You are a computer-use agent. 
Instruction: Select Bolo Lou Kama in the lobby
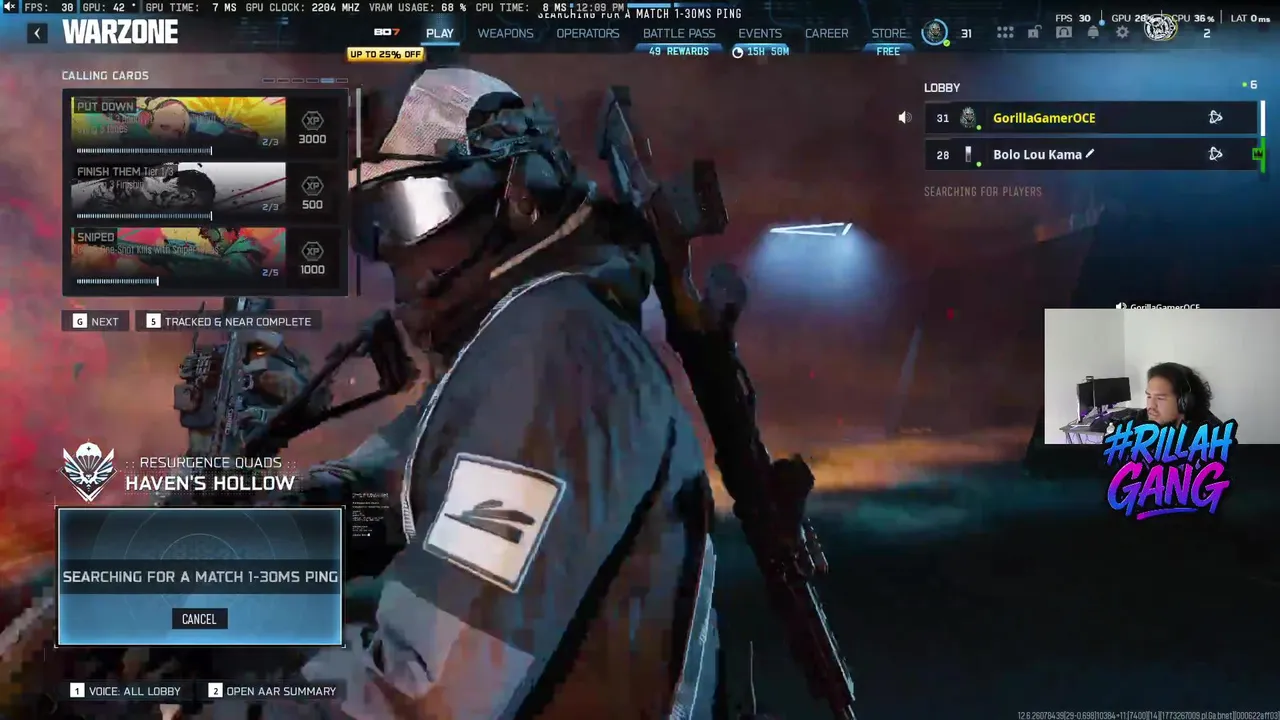(1091, 154)
